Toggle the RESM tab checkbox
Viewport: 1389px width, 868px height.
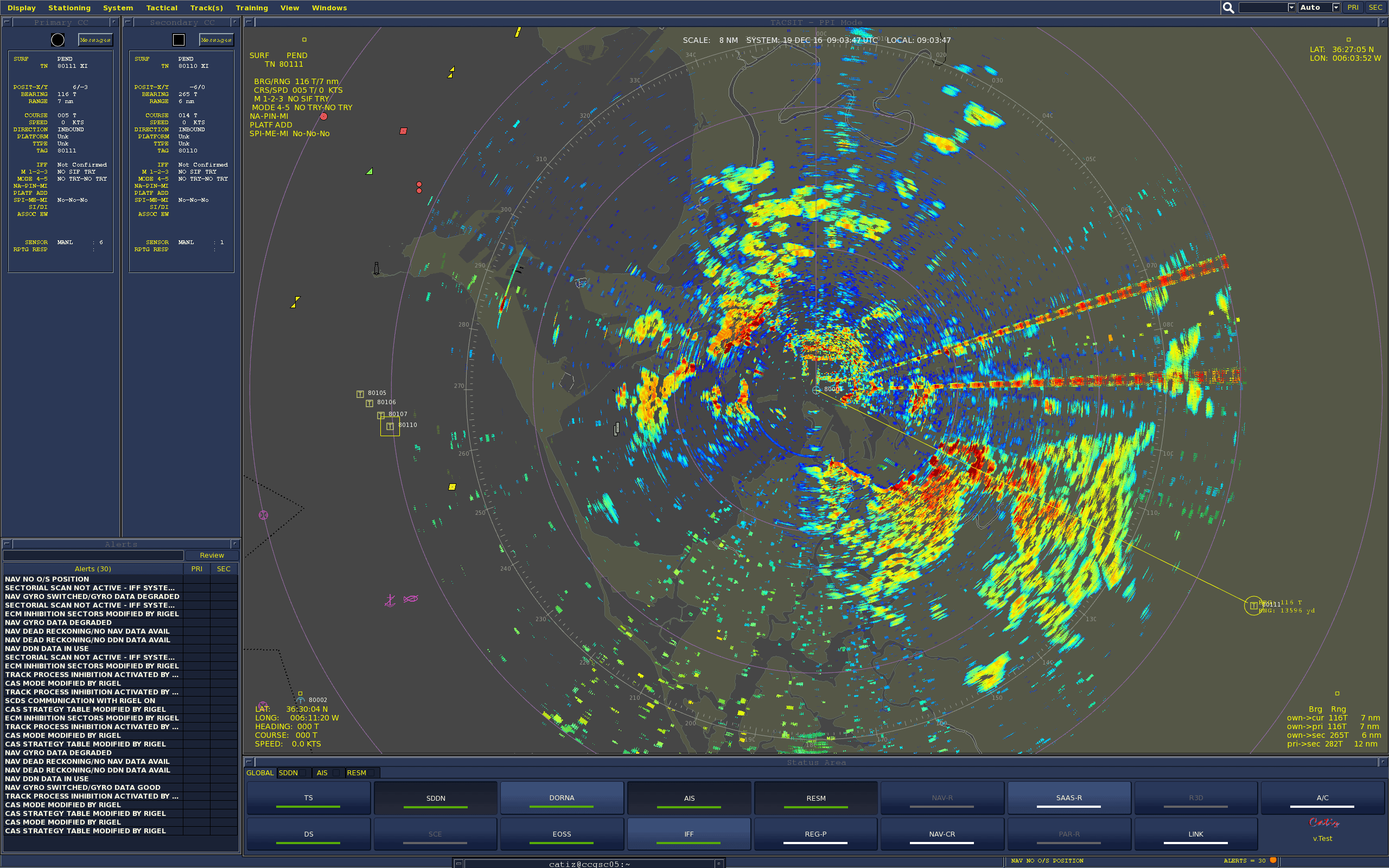coord(371,773)
